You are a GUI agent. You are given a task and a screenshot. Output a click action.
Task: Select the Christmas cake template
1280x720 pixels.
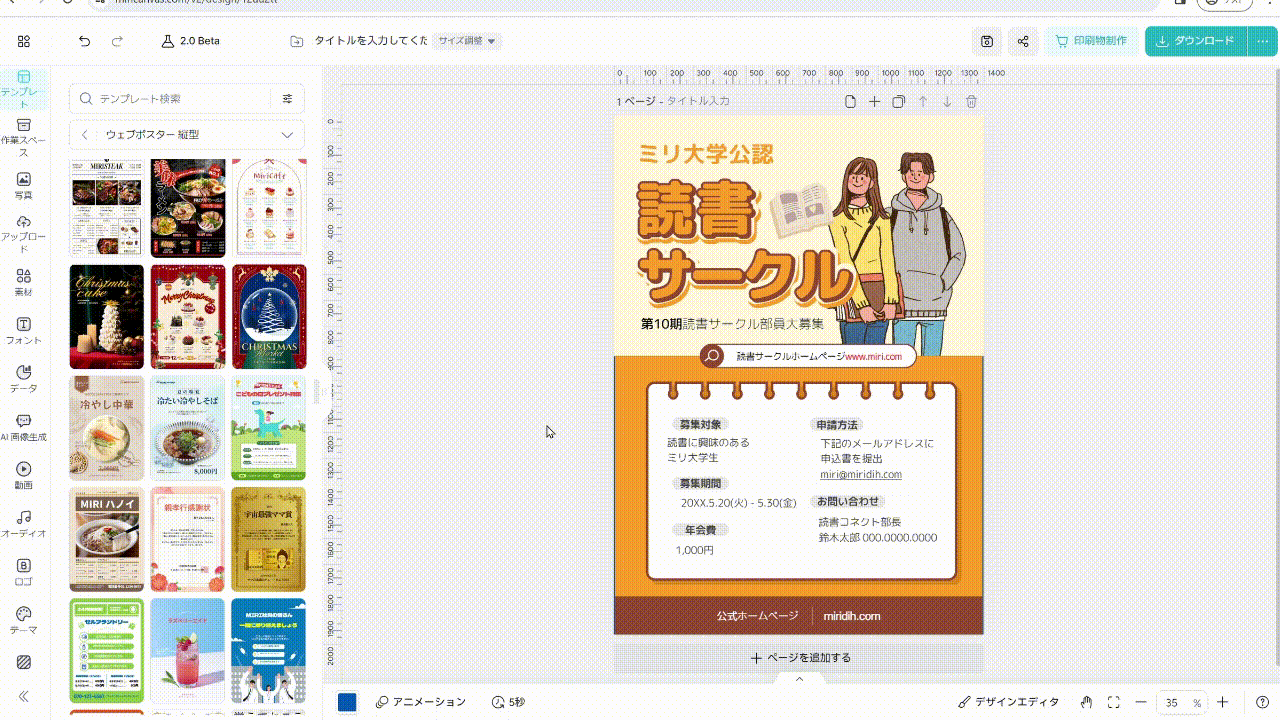pyautogui.click(x=107, y=317)
